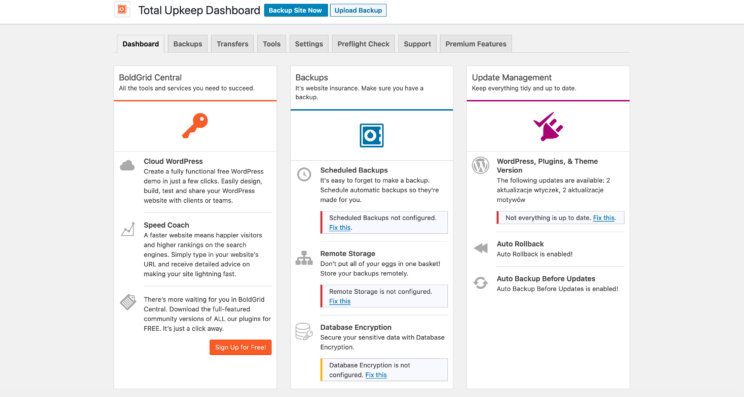
Task: Click the Database Encryption database icon
Action: point(304,332)
